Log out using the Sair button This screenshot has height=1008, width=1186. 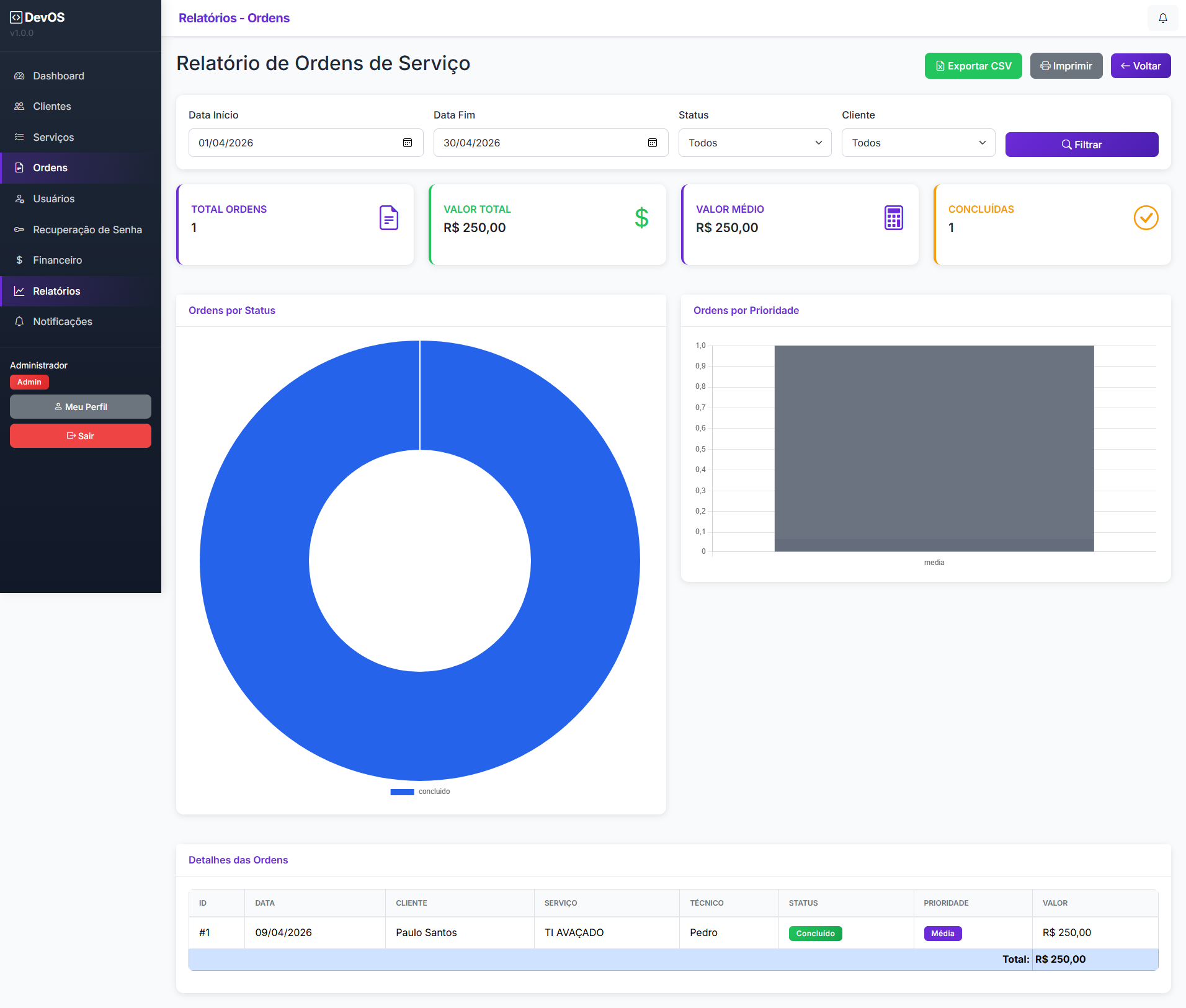(x=81, y=436)
